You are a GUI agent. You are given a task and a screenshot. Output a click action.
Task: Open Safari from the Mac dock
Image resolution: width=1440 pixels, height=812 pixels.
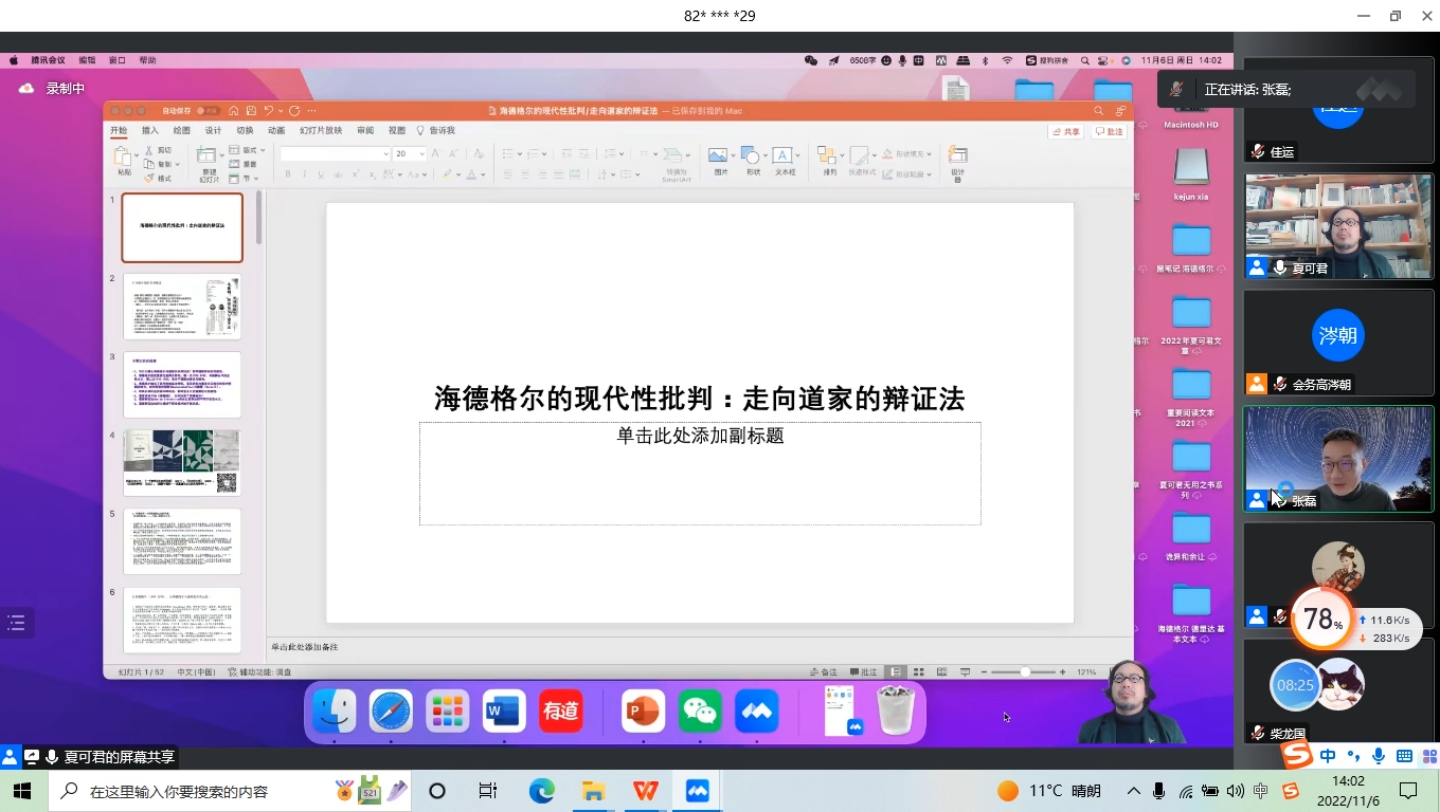(391, 711)
